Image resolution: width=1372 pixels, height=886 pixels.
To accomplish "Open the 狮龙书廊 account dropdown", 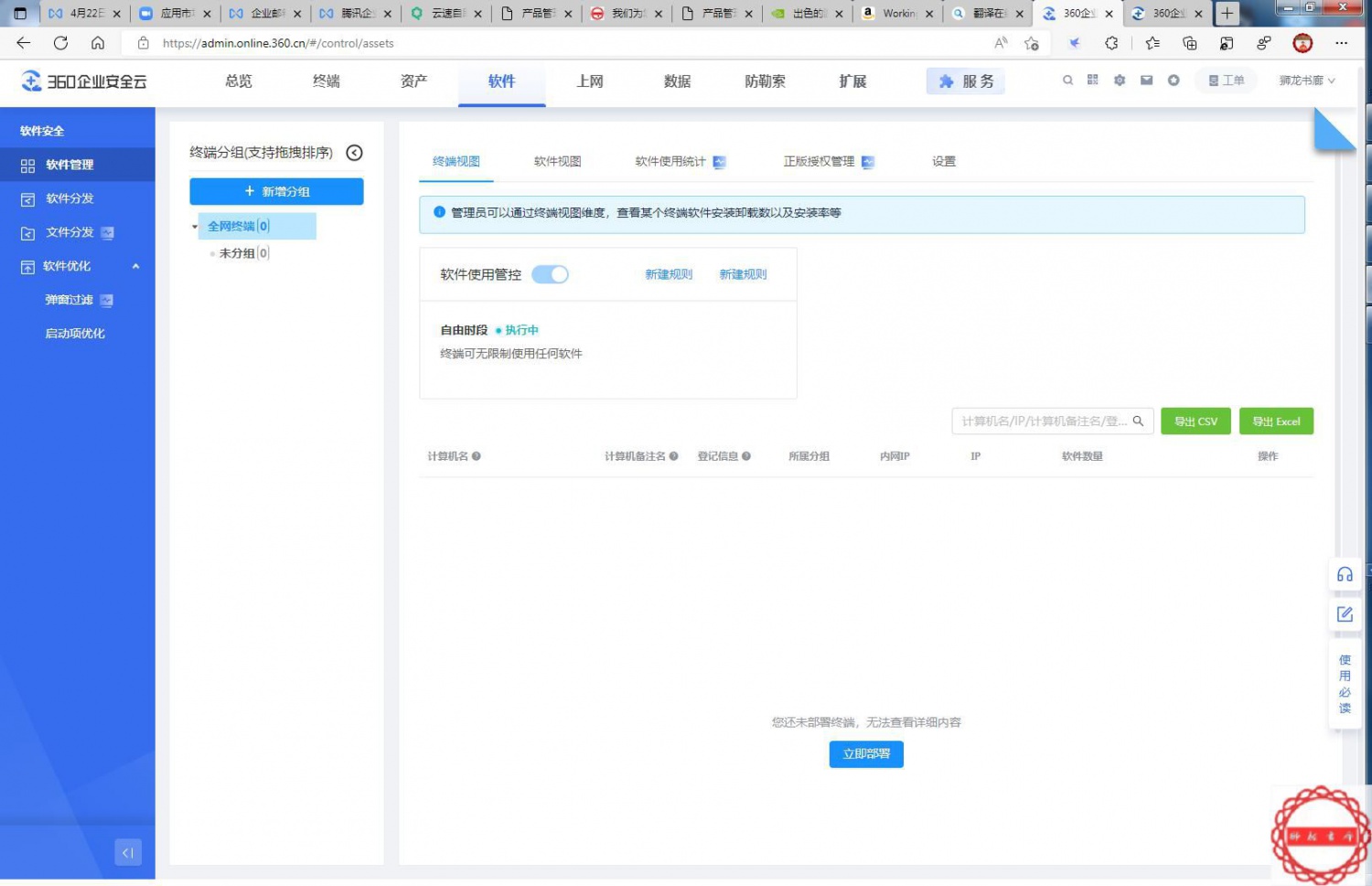I will [x=1307, y=80].
